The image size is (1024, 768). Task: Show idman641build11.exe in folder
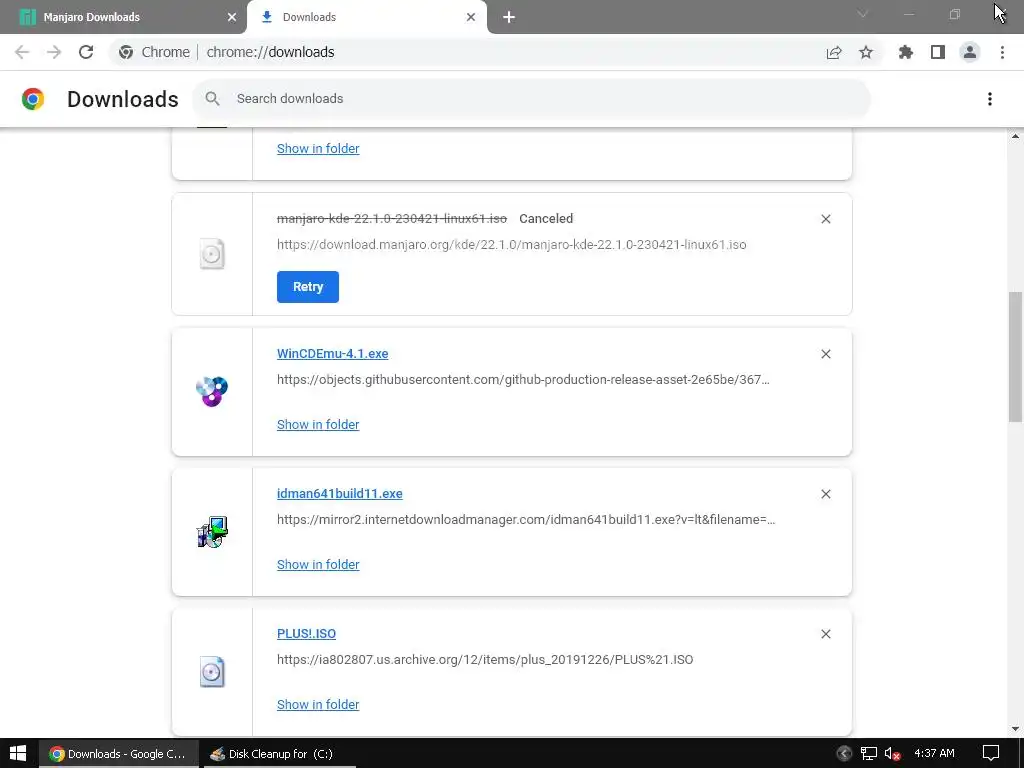point(318,564)
